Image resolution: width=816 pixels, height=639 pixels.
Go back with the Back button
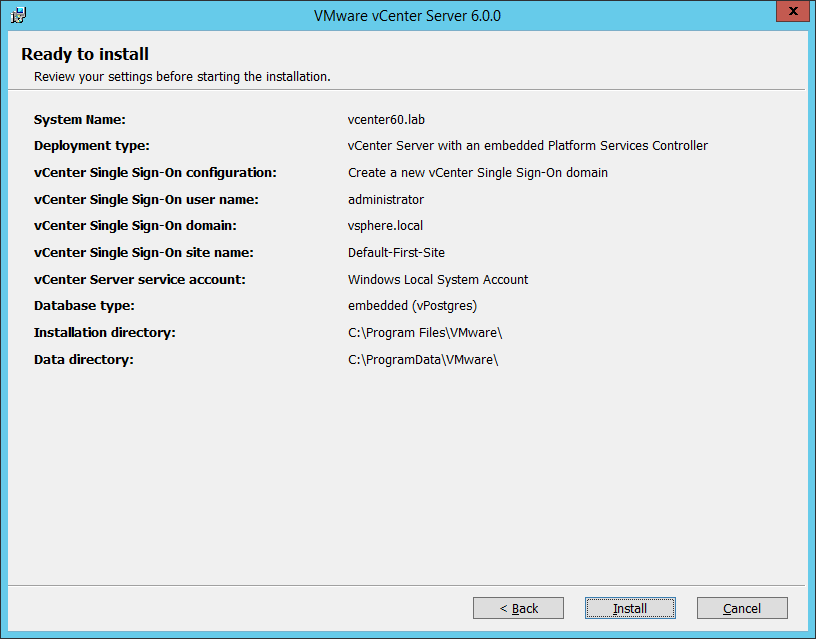tap(518, 608)
